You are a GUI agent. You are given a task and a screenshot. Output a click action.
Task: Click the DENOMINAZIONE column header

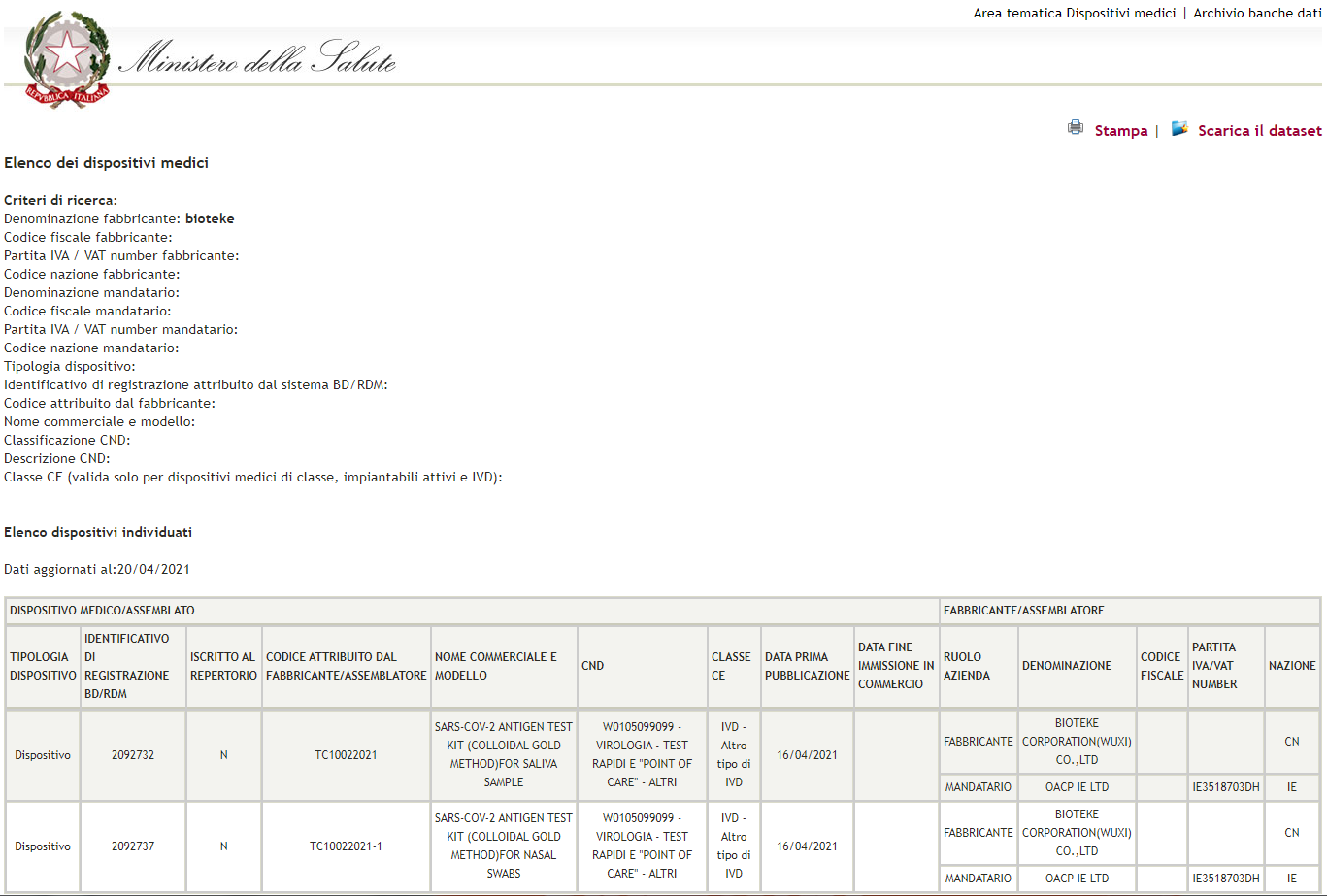coord(1066,666)
